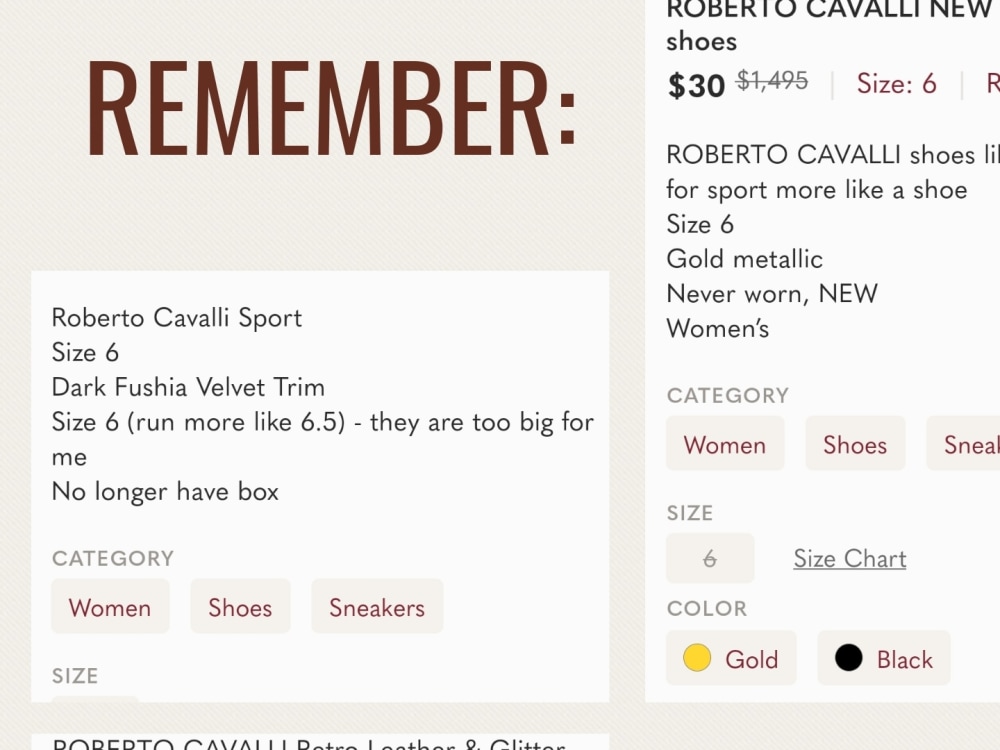Select the crossed-out size 6 chip
The height and width of the screenshot is (750, 1000).
[x=710, y=558]
